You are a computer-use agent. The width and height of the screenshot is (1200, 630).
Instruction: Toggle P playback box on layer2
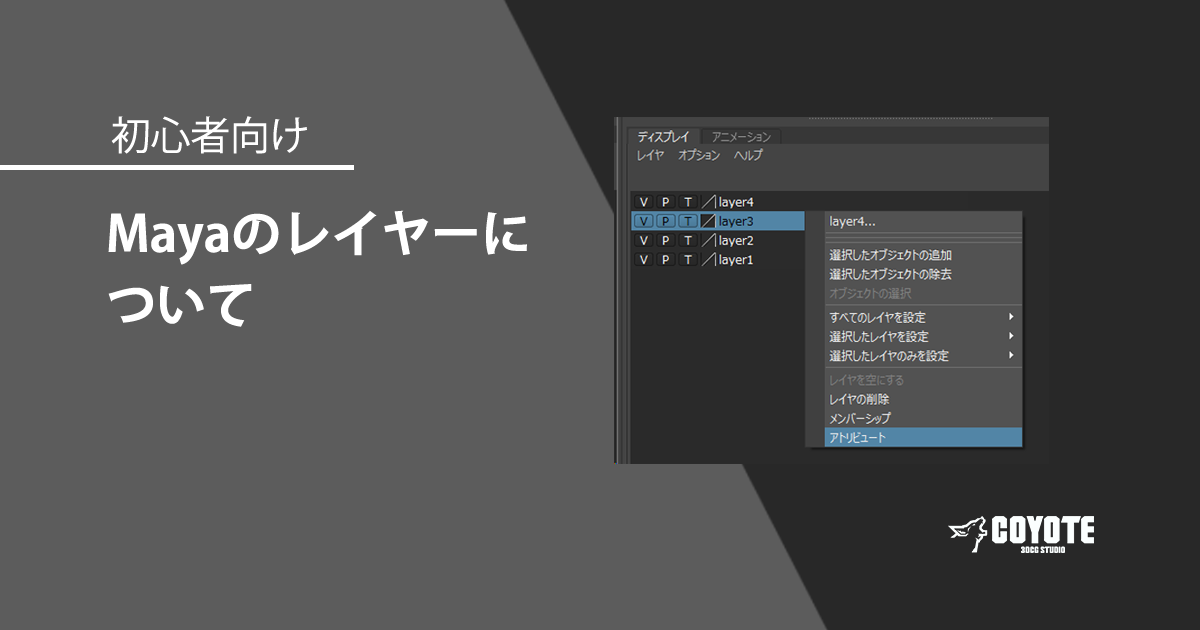[x=666, y=240]
